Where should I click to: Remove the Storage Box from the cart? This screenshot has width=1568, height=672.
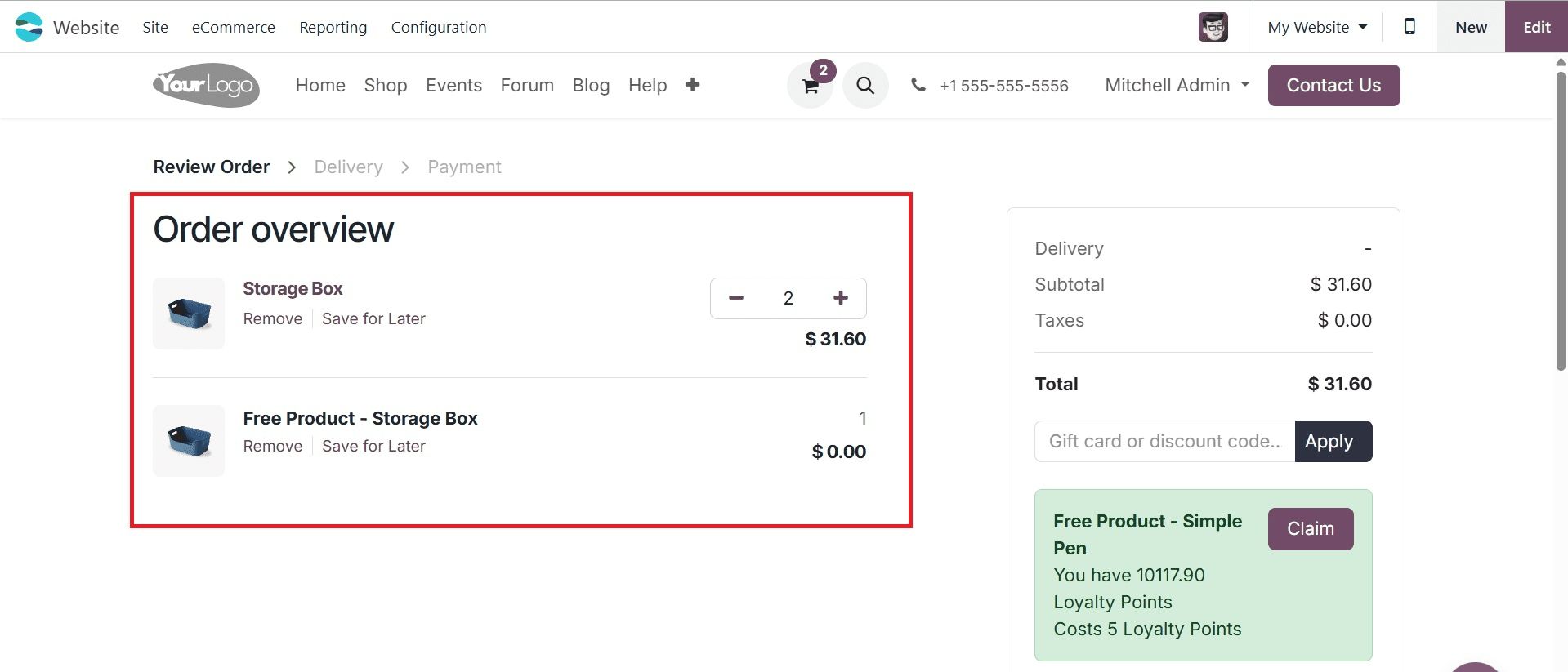point(272,318)
